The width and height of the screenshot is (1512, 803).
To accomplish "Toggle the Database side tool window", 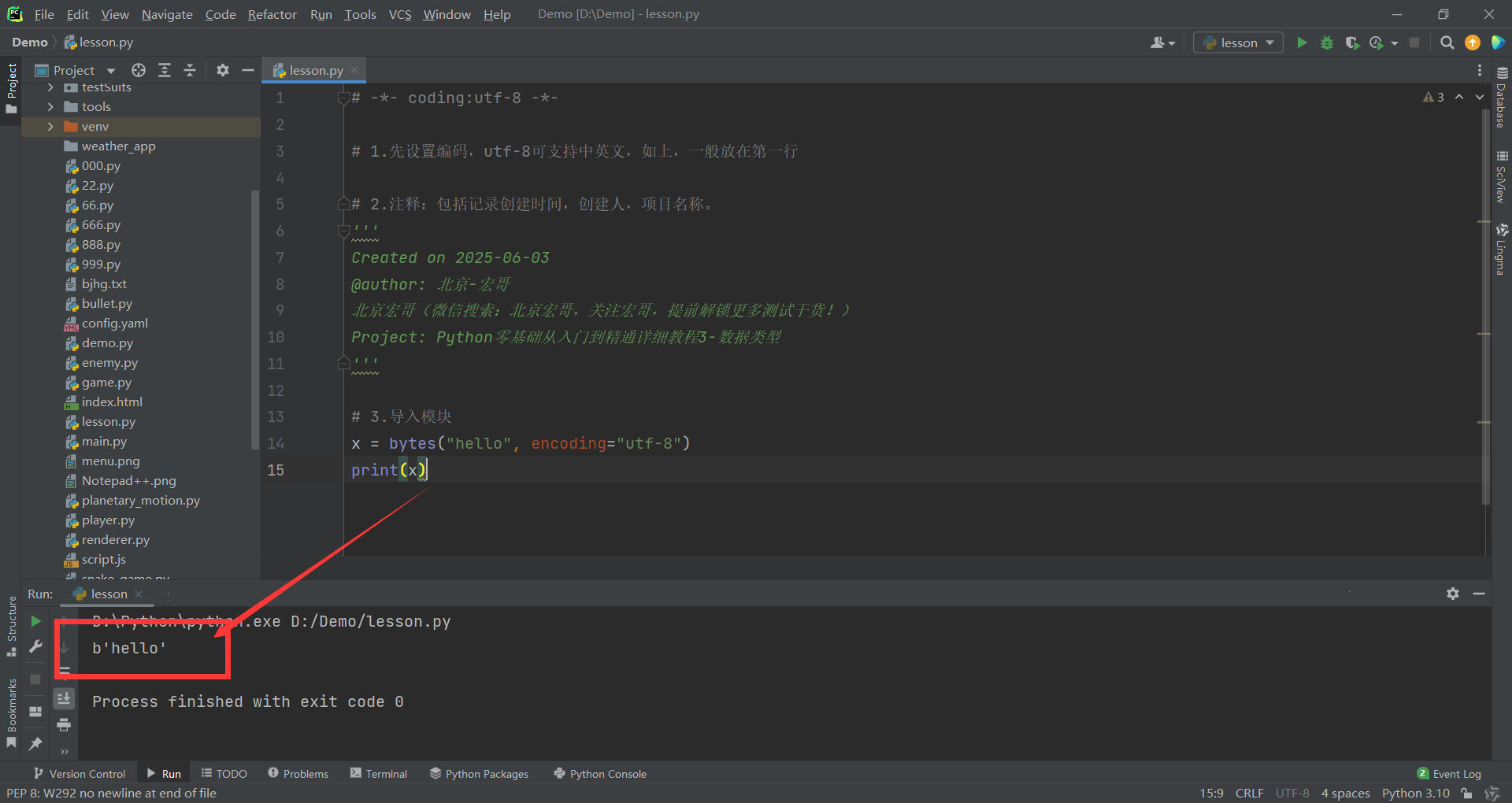I will coord(1501,98).
